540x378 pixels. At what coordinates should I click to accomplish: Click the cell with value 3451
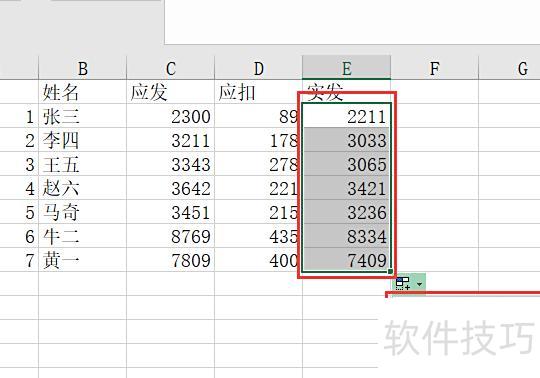[170, 212]
